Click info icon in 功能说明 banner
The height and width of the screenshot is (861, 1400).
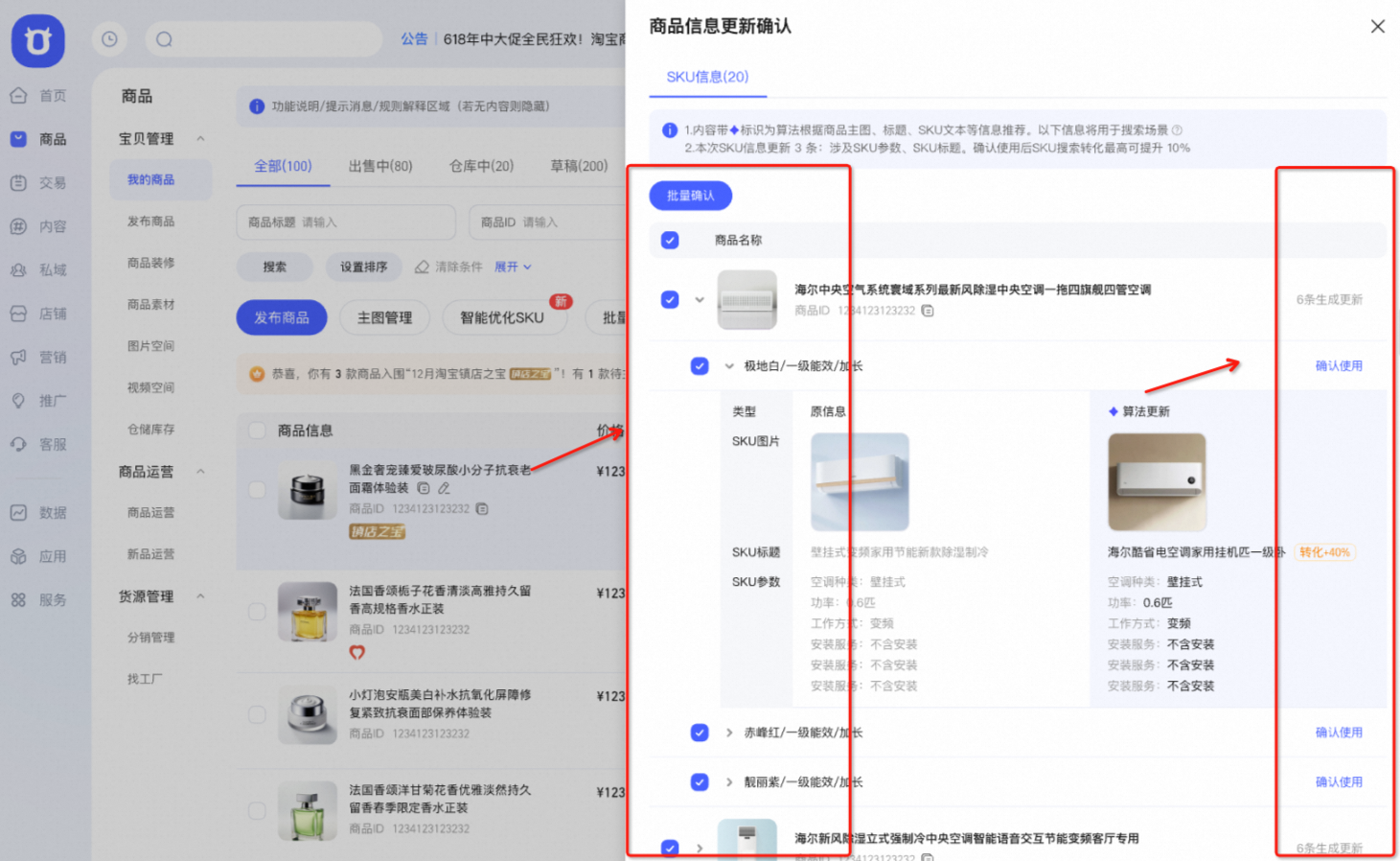click(x=257, y=106)
